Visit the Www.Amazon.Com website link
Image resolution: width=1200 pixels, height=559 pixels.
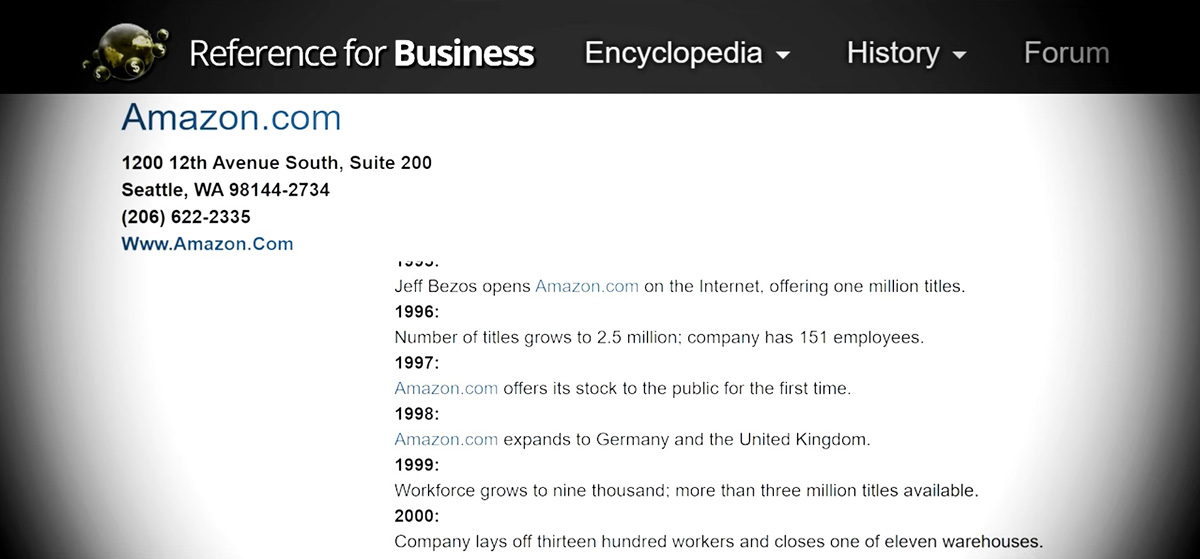pos(207,243)
